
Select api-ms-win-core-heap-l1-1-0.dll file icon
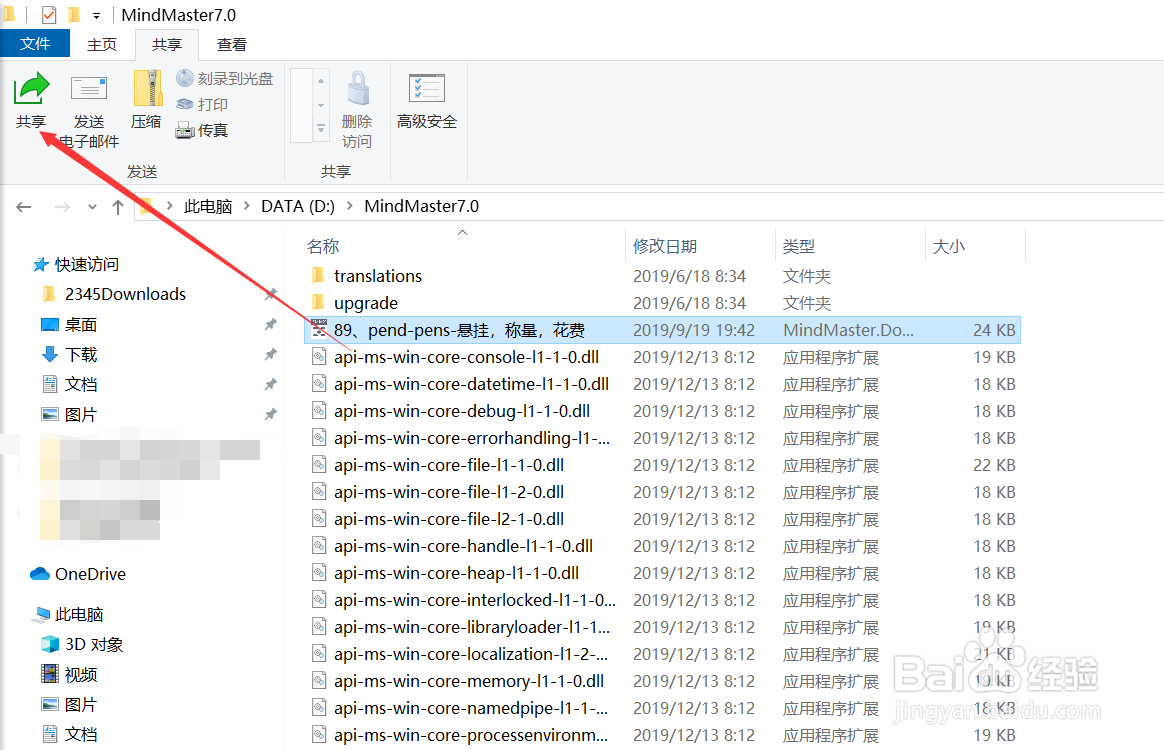click(319, 573)
